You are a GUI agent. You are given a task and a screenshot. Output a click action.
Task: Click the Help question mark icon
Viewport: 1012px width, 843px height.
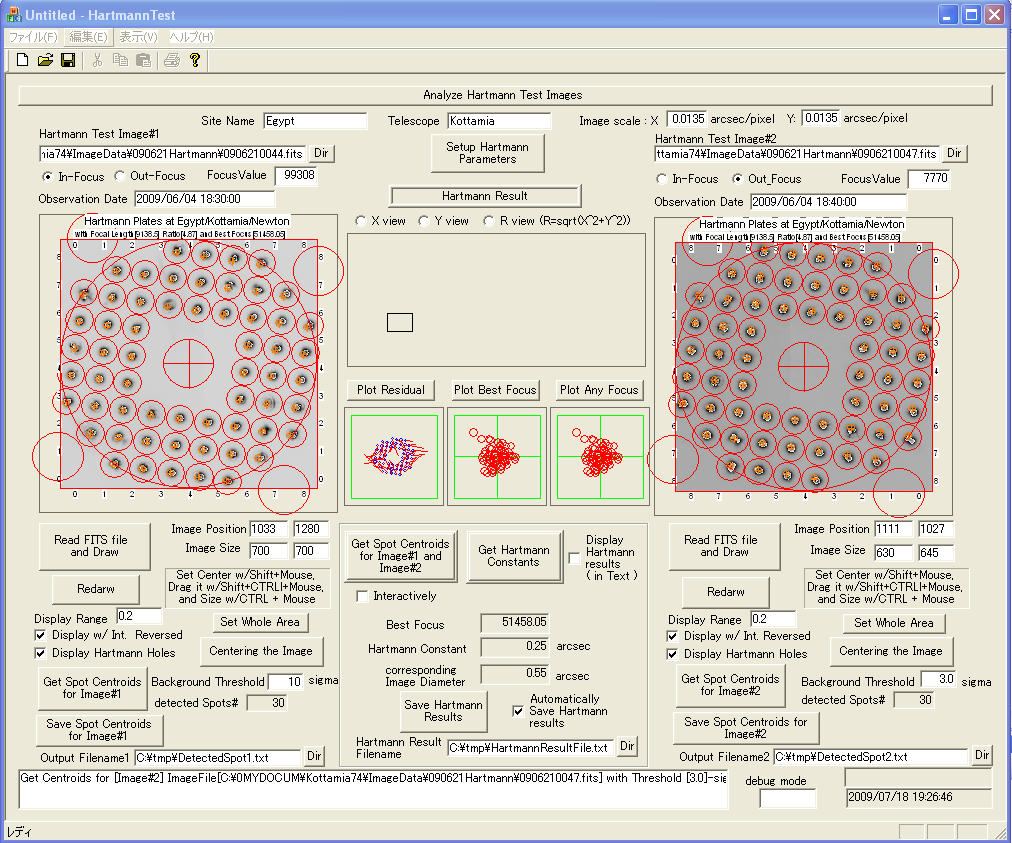[195, 60]
